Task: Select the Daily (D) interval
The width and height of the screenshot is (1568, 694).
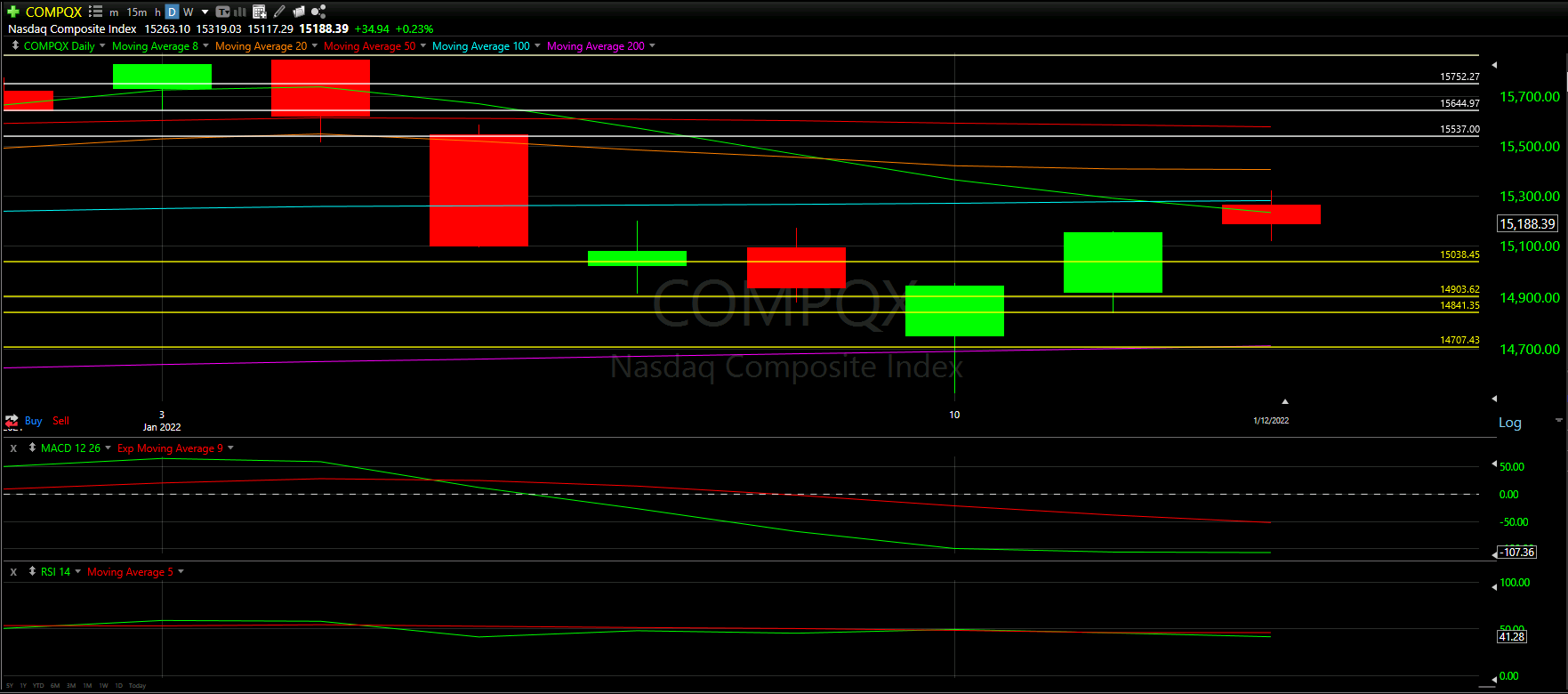Action: 172,12
